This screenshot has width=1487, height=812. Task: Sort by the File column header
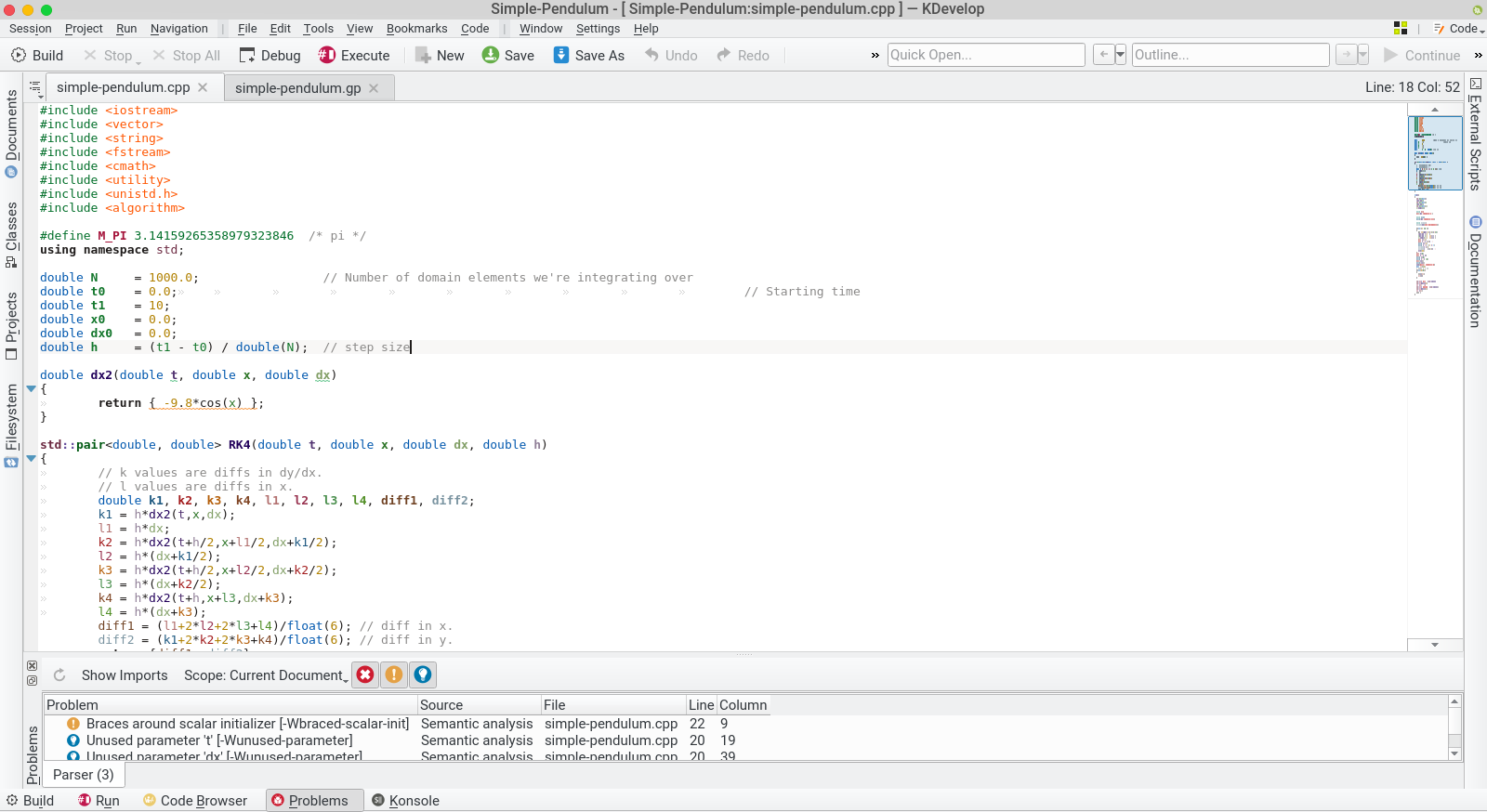[613, 705]
